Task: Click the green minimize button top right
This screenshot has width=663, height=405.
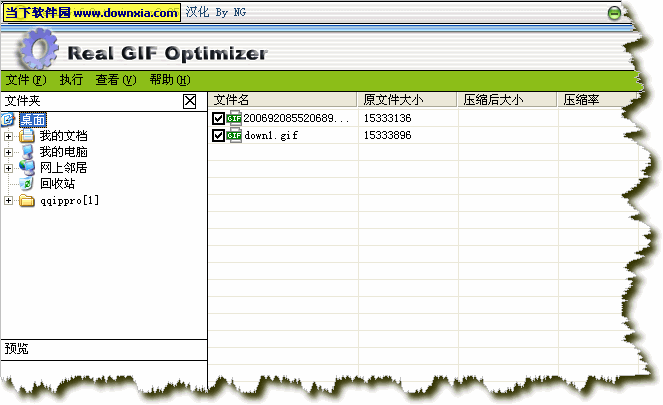Action: tap(614, 13)
